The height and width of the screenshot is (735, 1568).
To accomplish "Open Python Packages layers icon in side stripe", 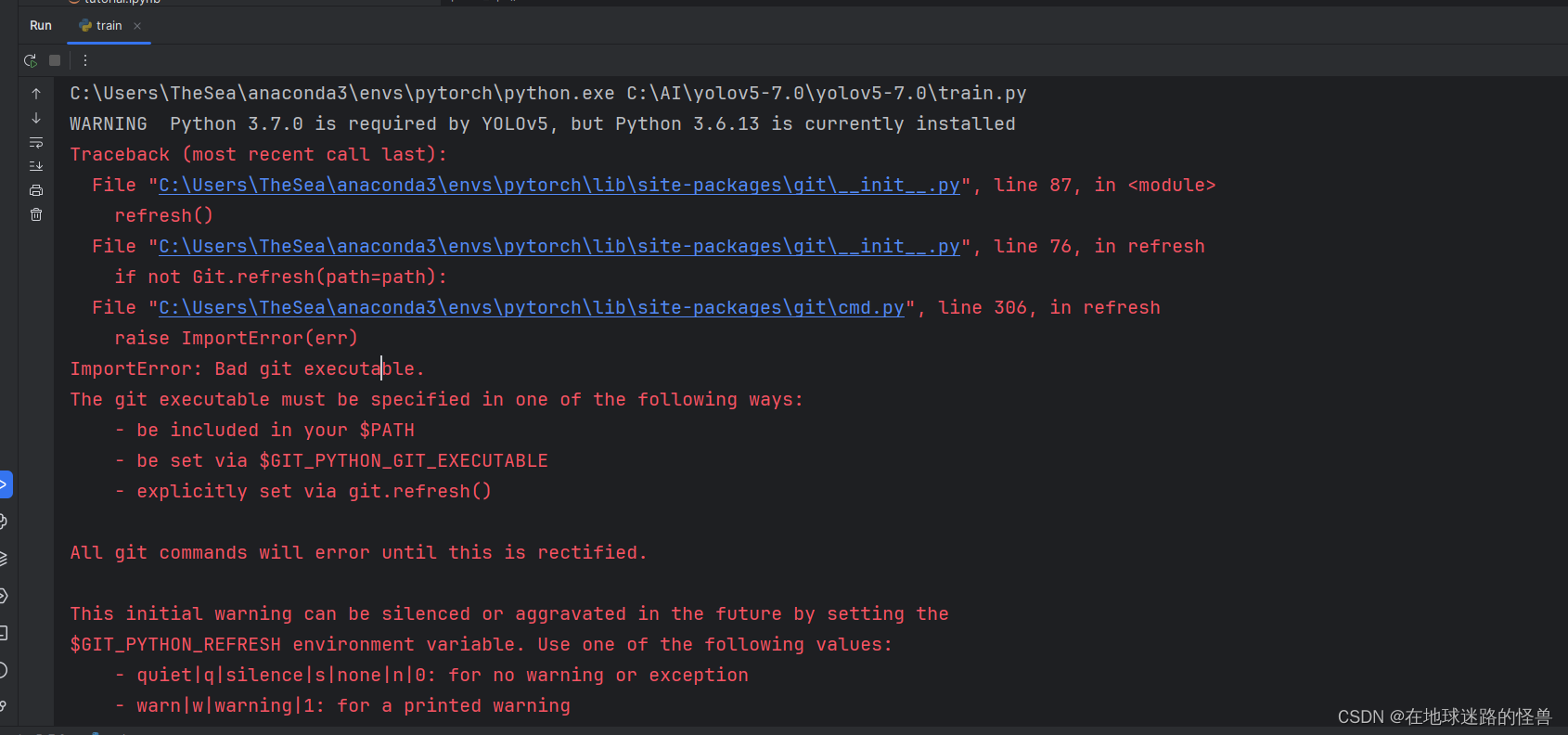I will tap(4, 559).
